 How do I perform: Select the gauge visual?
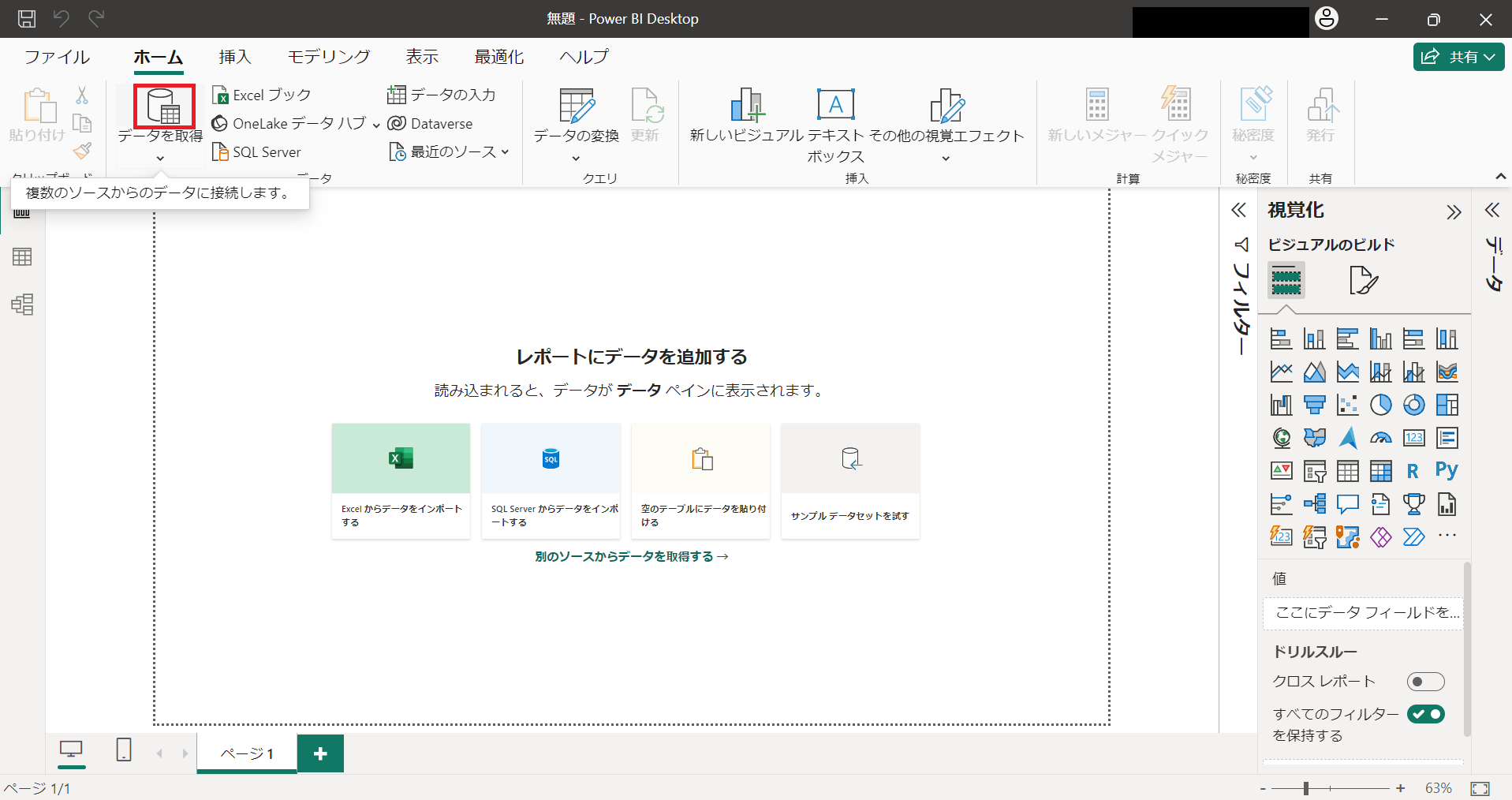pyautogui.click(x=1380, y=438)
